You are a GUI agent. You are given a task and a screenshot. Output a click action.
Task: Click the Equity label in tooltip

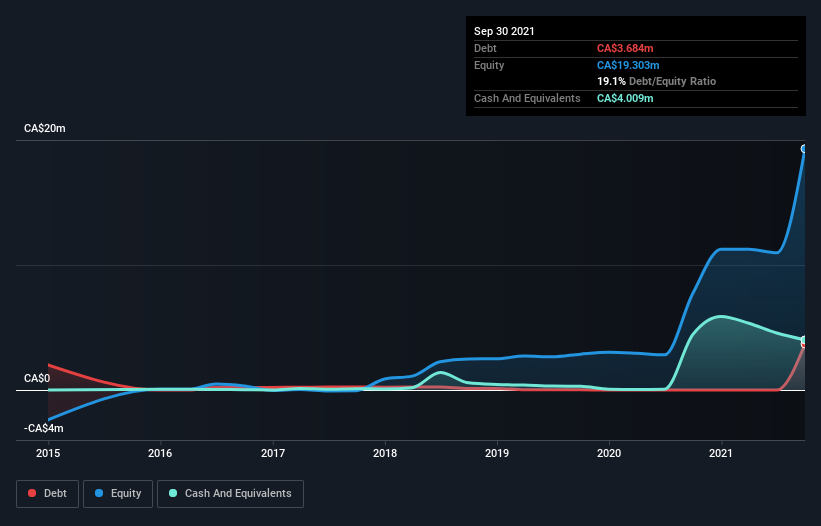489,65
